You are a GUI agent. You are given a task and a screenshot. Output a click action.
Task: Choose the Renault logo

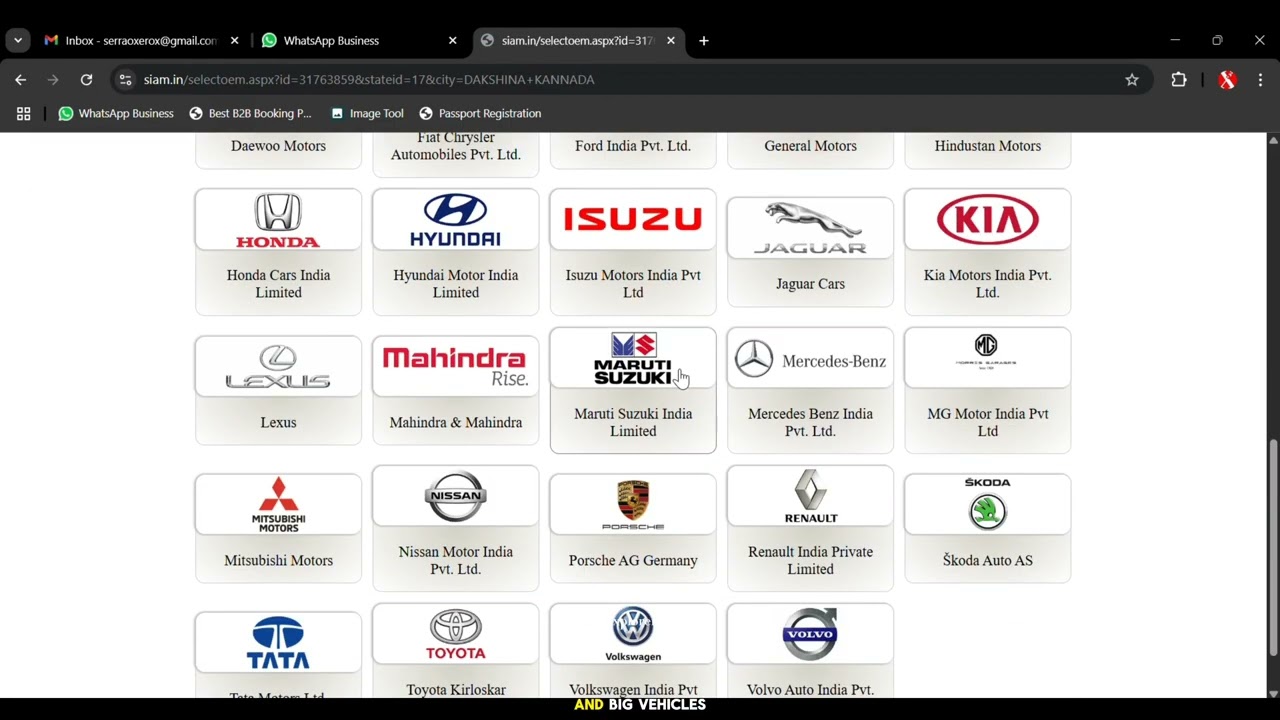pos(810,496)
